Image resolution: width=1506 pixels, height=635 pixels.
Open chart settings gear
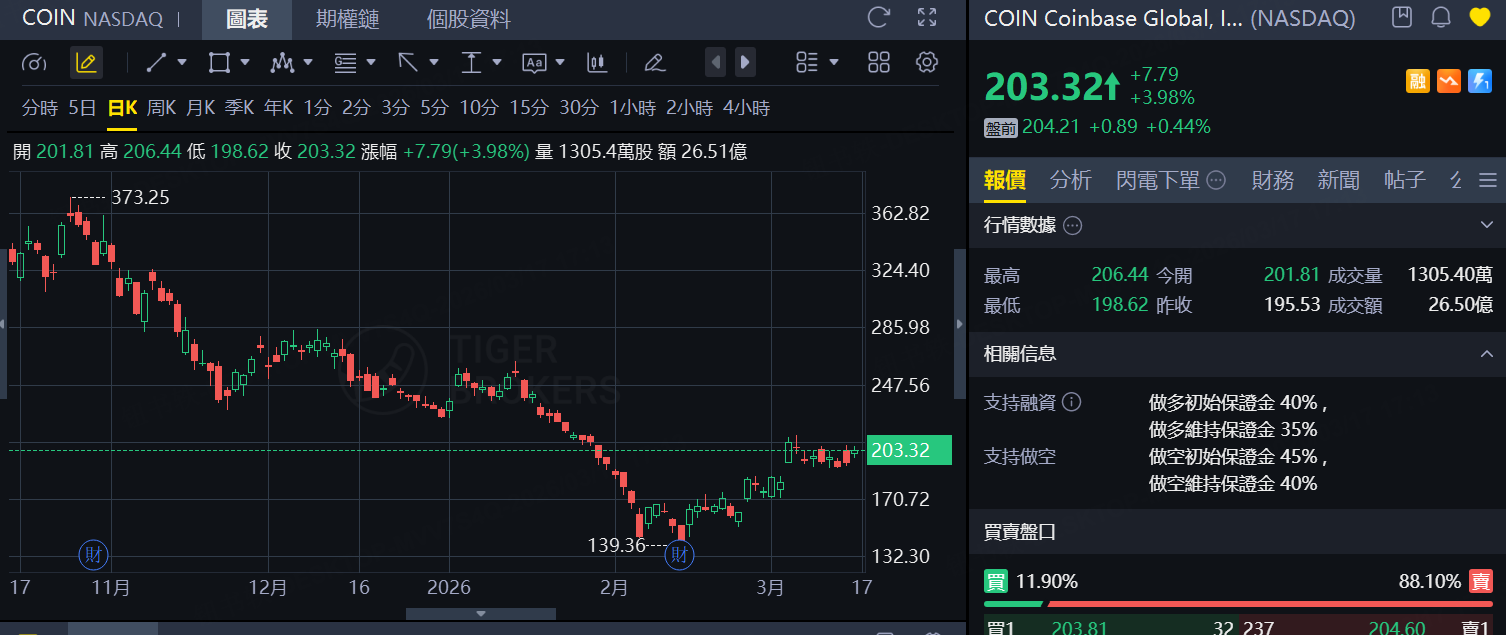click(x=927, y=63)
